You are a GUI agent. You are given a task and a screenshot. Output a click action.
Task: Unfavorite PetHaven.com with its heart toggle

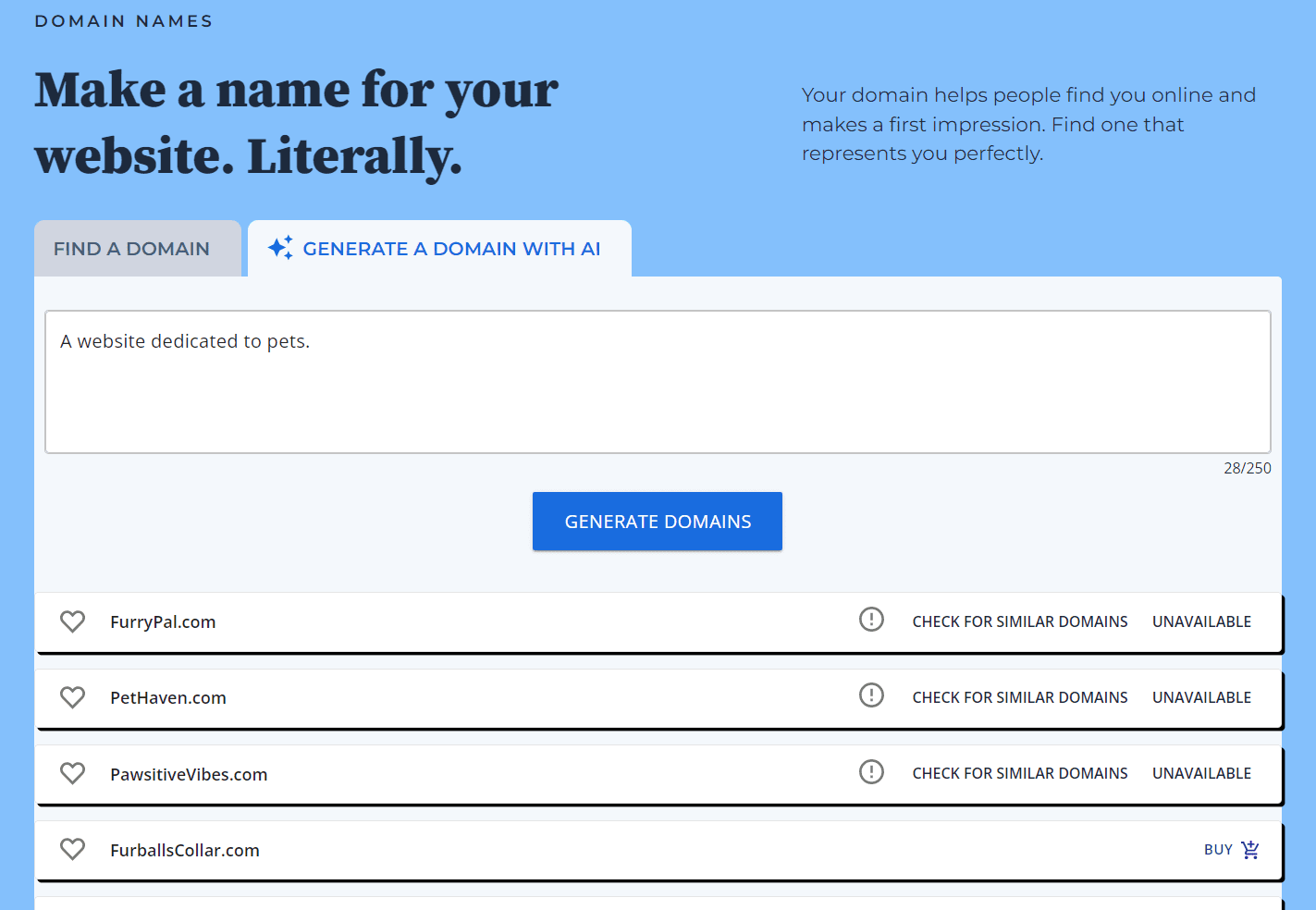[72, 696]
